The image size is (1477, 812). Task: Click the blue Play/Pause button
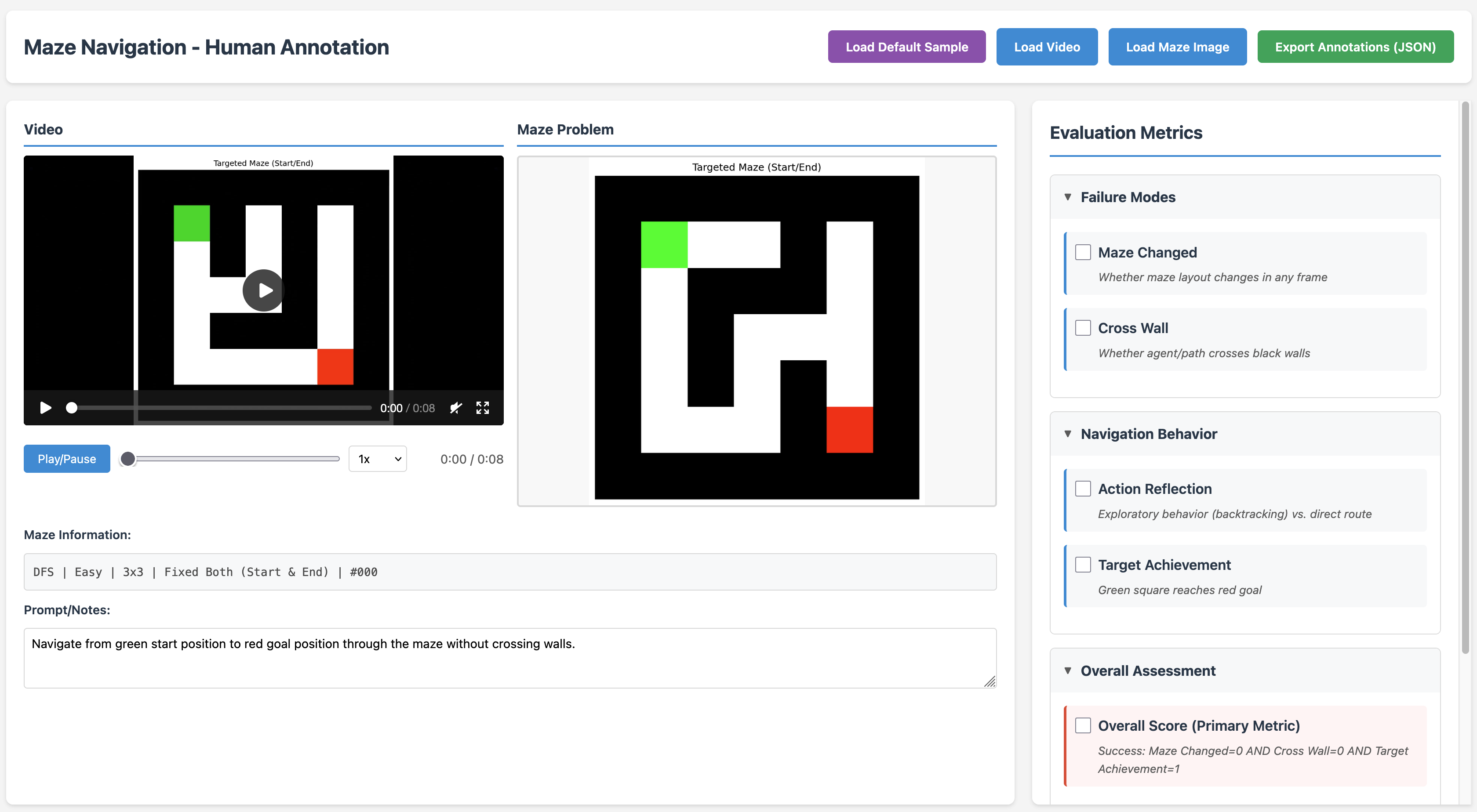66,459
